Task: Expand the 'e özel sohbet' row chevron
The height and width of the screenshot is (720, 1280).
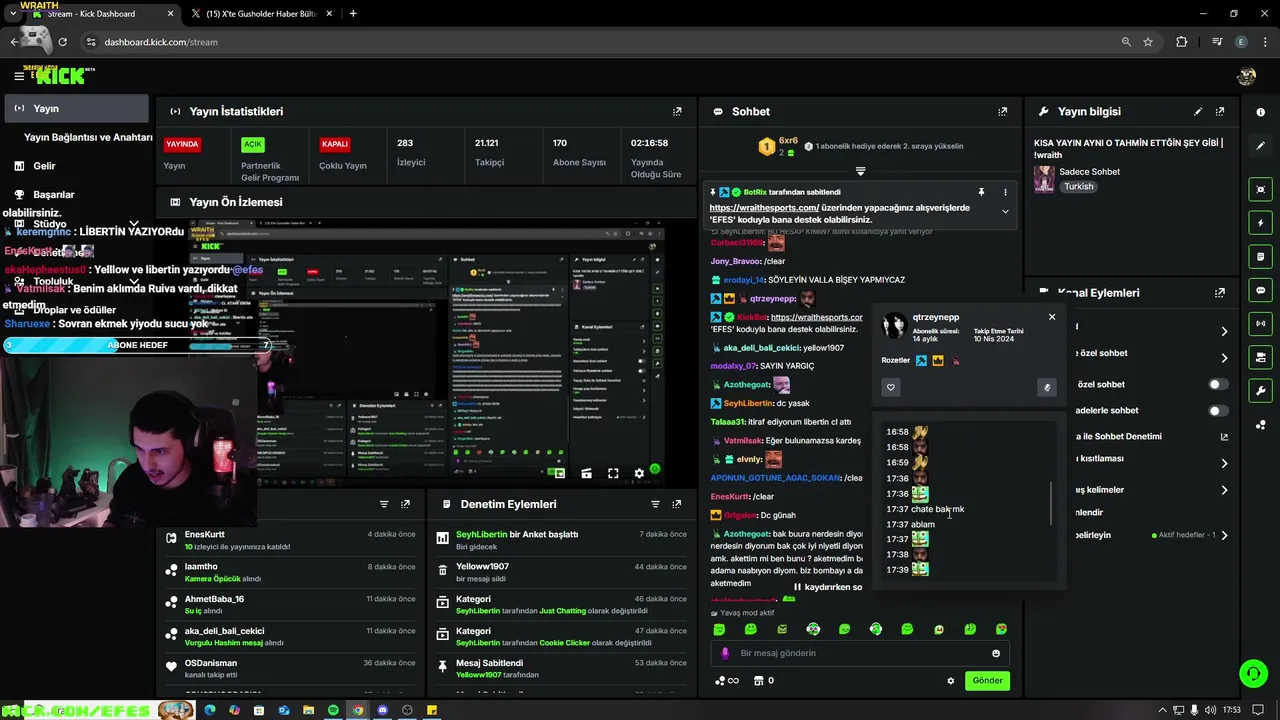Action: tap(1224, 358)
